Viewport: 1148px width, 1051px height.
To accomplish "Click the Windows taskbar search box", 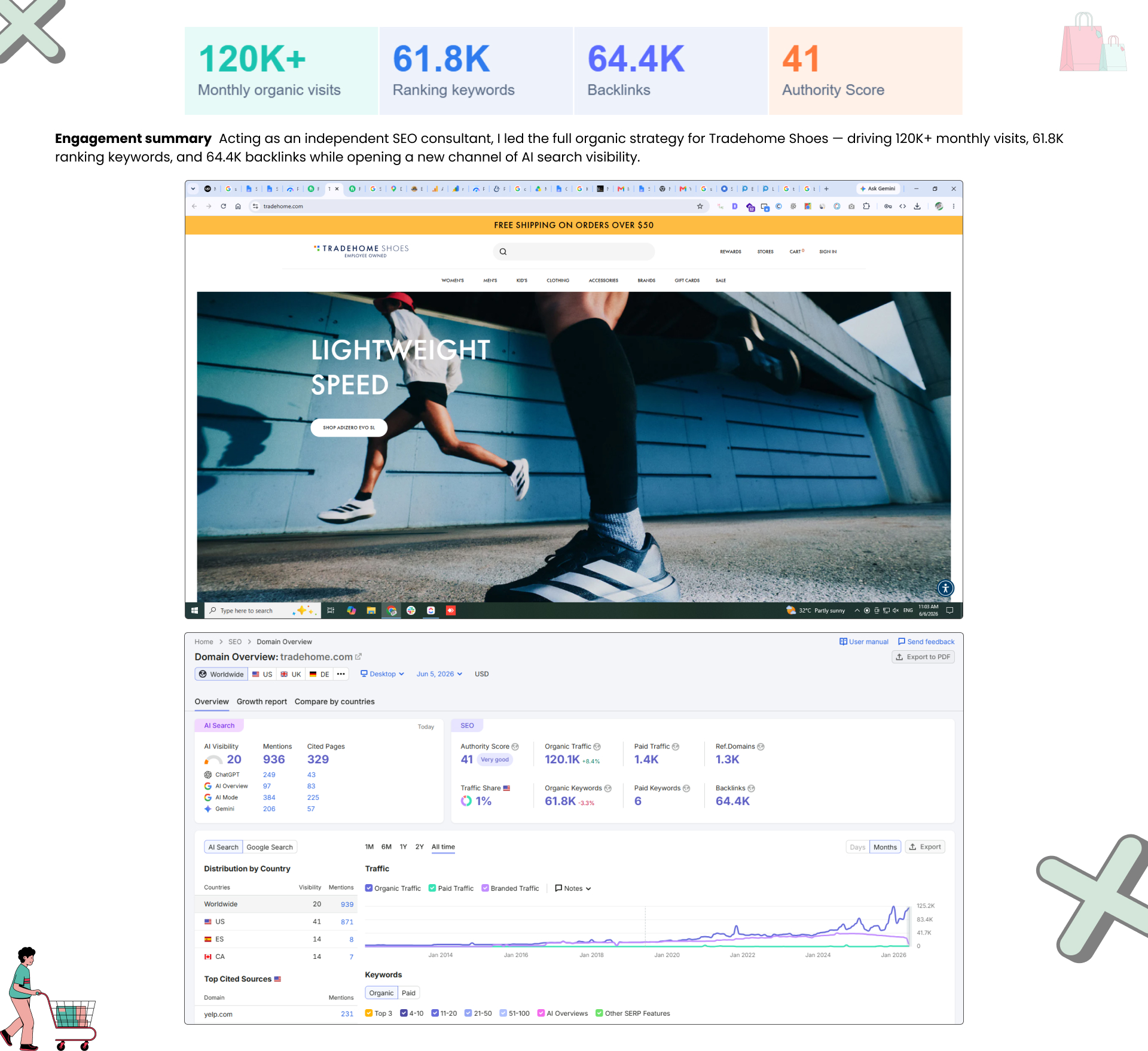I will pyautogui.click(x=263, y=611).
